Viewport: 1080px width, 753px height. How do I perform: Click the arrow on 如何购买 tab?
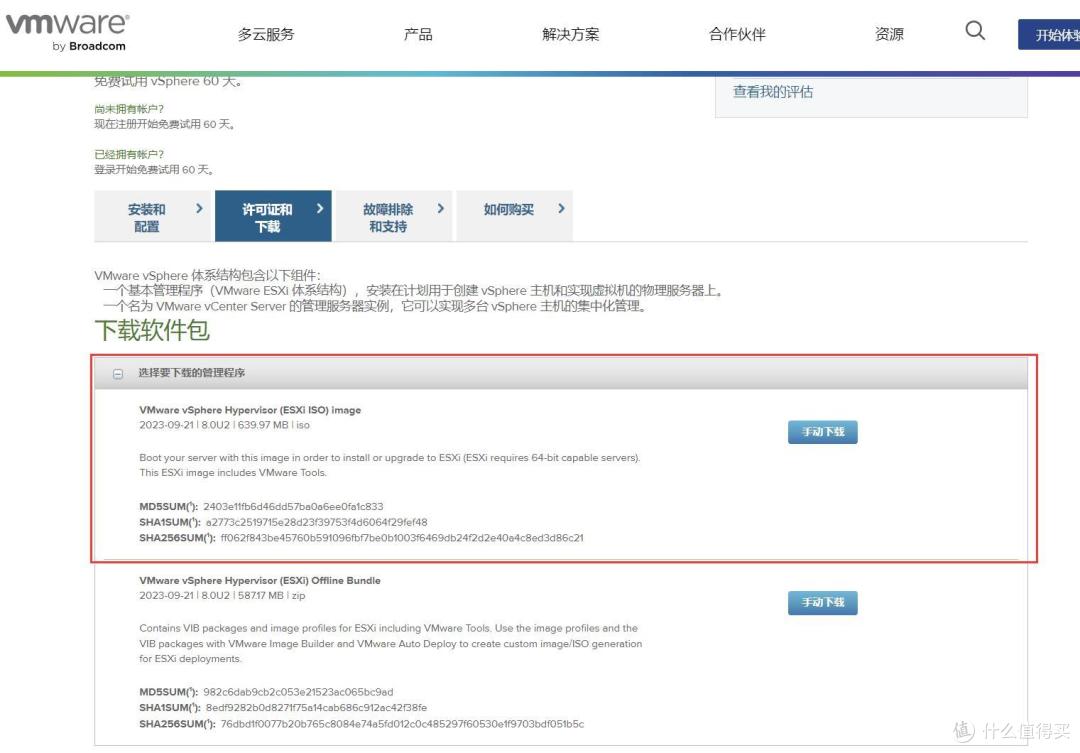pos(561,208)
